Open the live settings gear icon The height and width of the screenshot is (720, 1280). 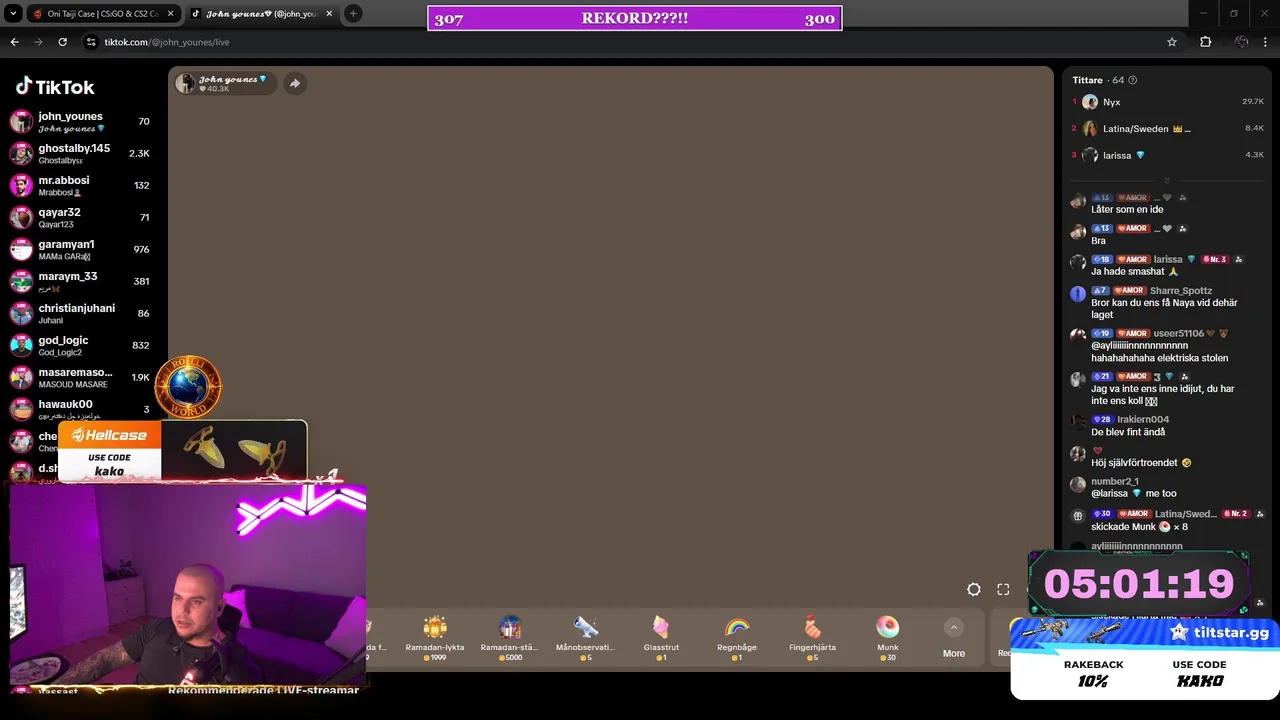pos(973,589)
